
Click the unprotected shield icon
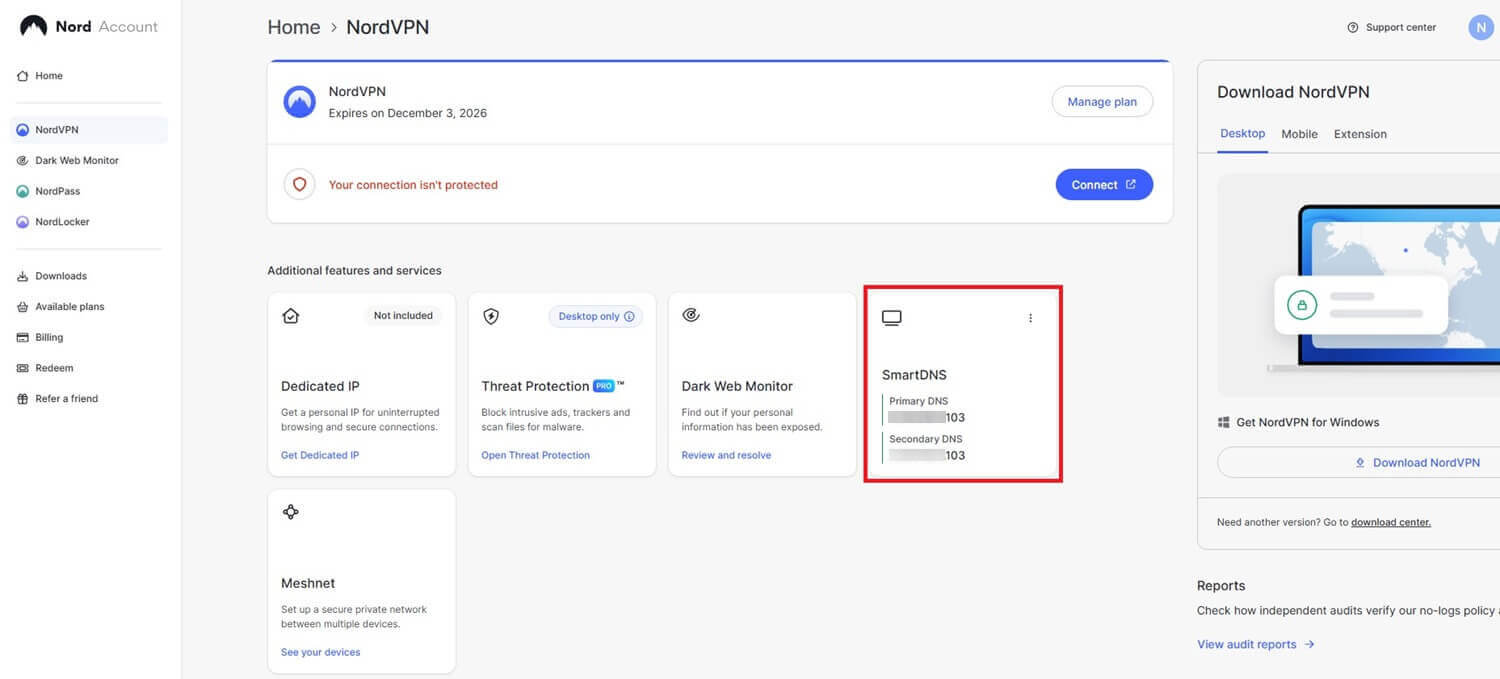(x=299, y=185)
